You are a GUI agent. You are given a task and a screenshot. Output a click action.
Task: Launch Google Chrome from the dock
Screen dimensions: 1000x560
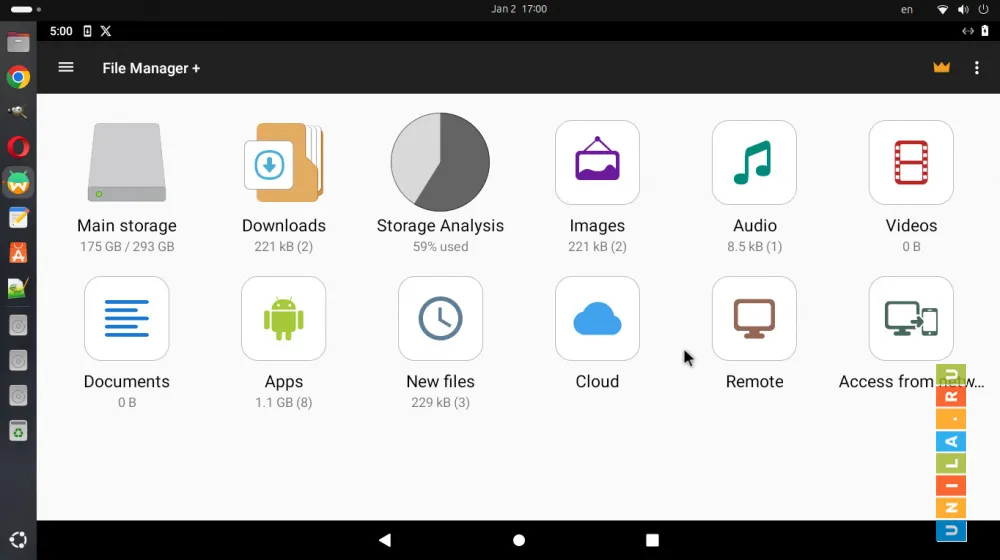point(18,77)
